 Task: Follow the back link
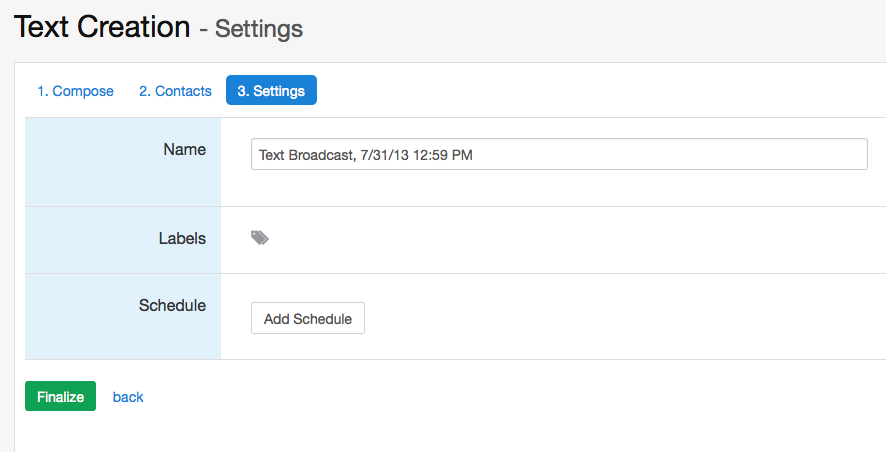click(x=128, y=397)
